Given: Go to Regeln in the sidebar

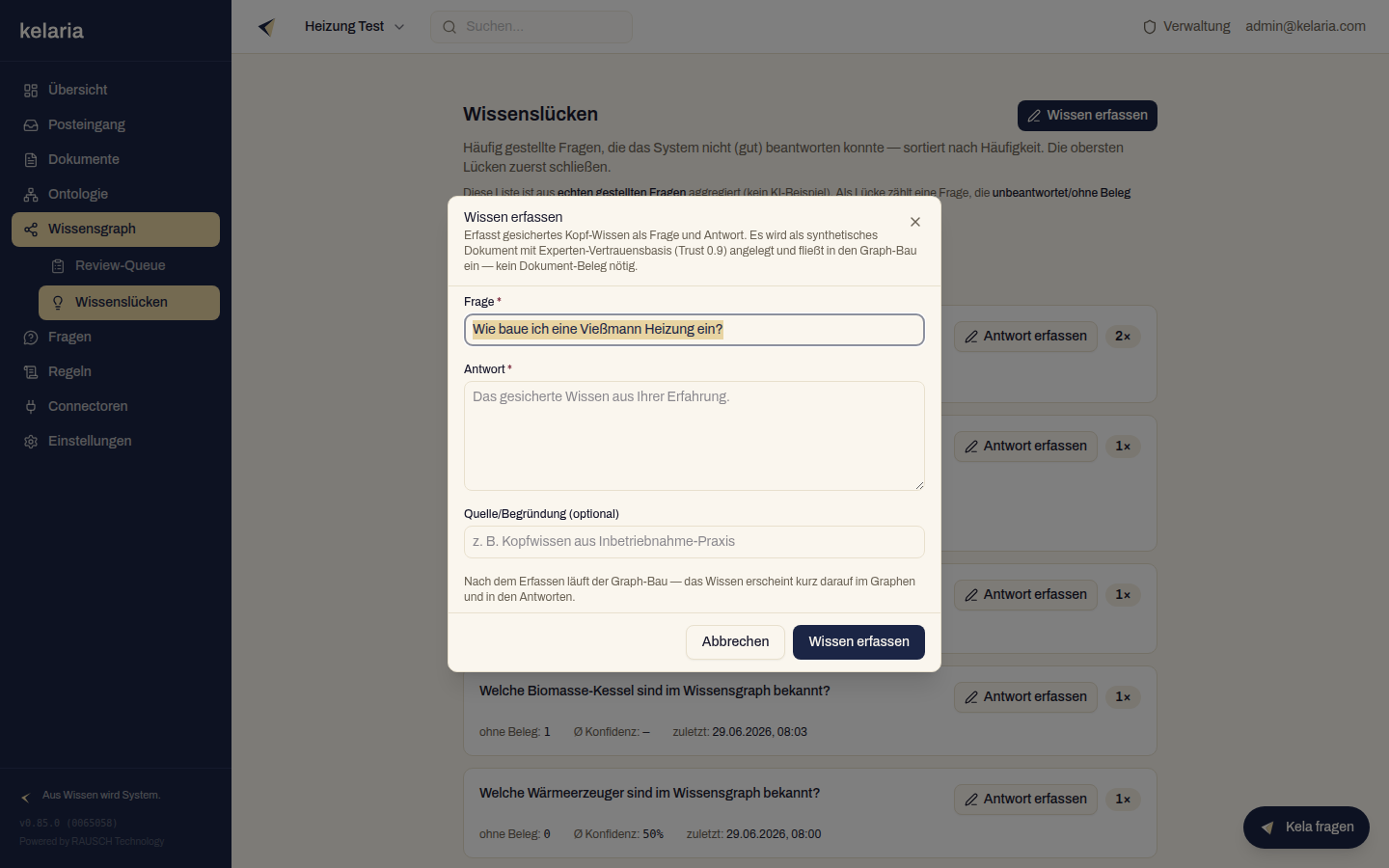Looking at the screenshot, I should (x=116, y=371).
